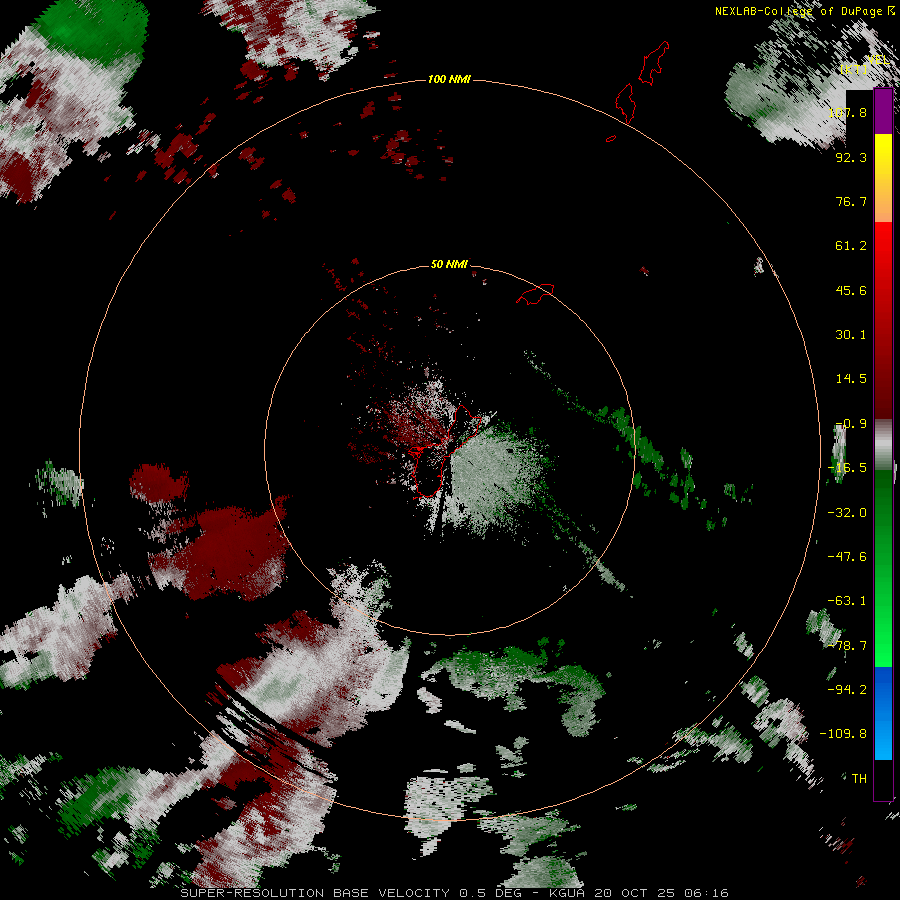
Task: Click the 92.3 velocity scale value
Action: click(851, 157)
